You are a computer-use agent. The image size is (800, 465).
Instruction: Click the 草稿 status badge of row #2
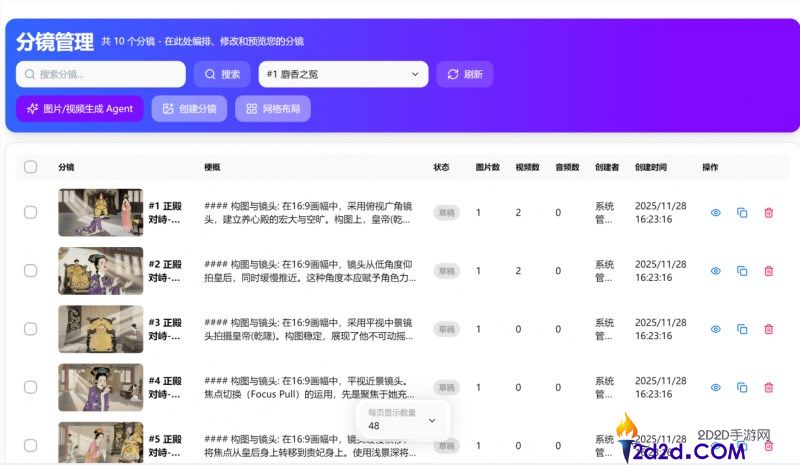pyautogui.click(x=446, y=271)
